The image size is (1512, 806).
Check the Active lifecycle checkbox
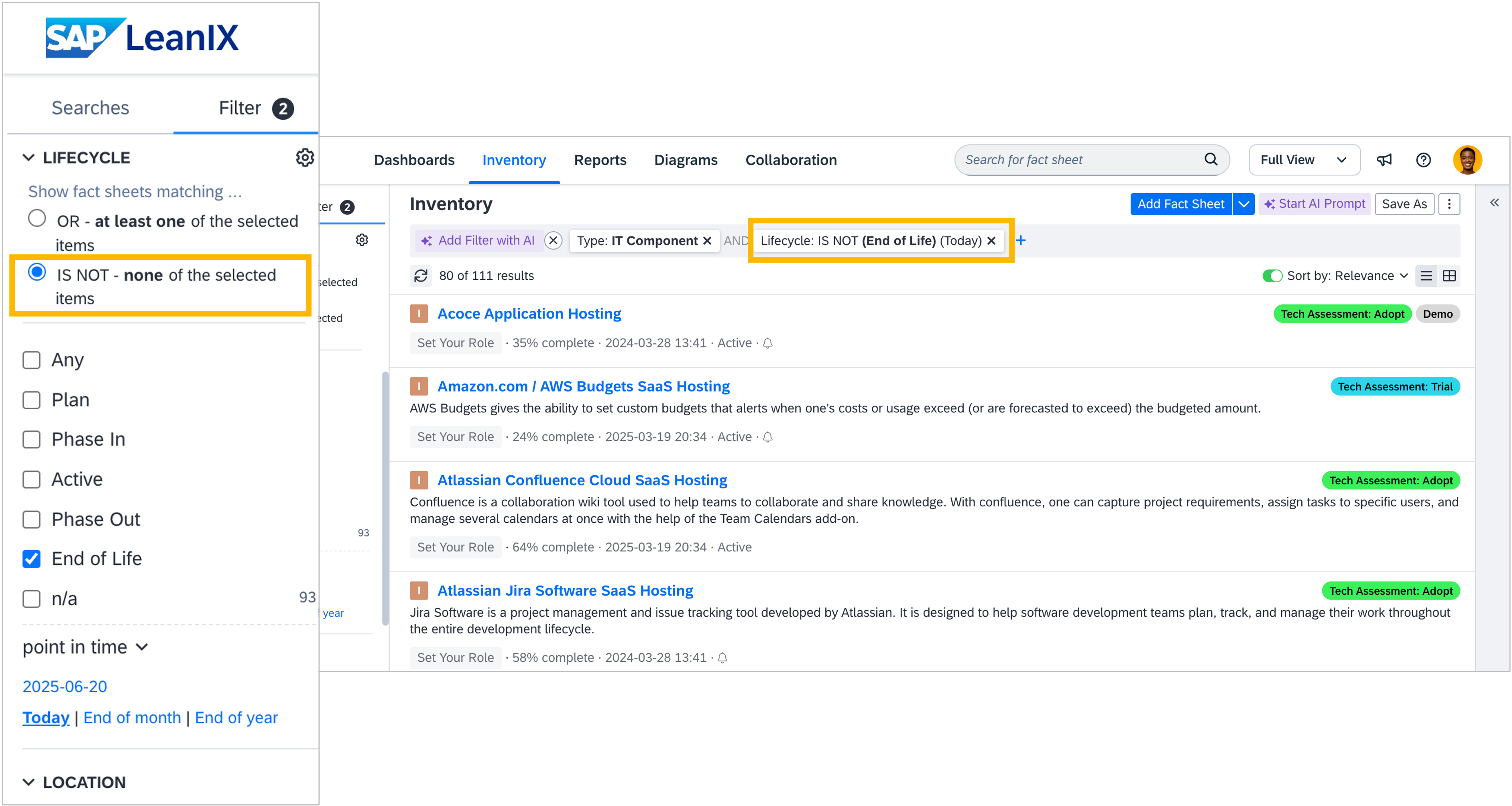(x=32, y=480)
